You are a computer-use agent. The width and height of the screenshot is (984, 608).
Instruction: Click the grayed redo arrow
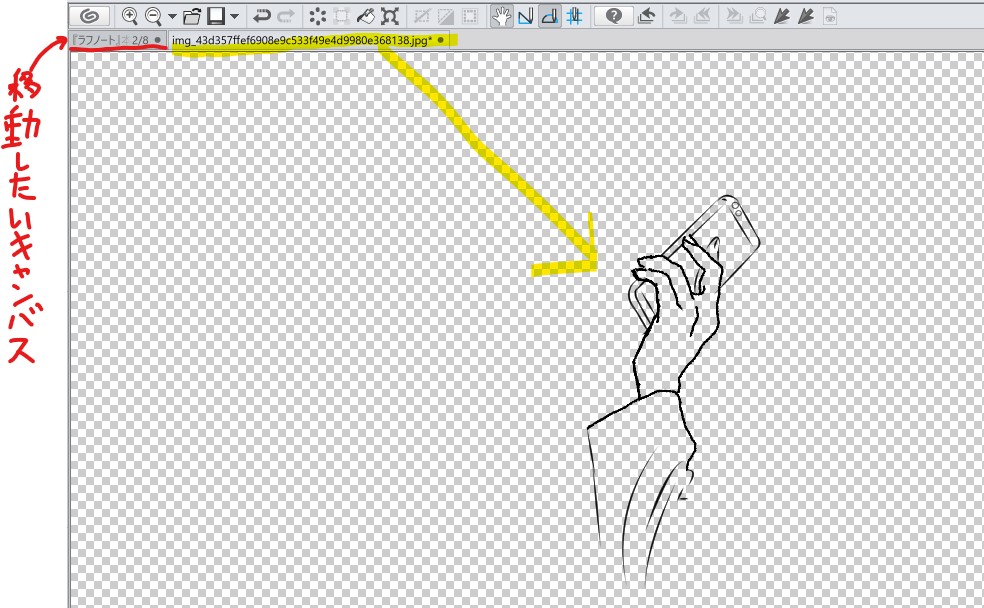click(x=286, y=16)
